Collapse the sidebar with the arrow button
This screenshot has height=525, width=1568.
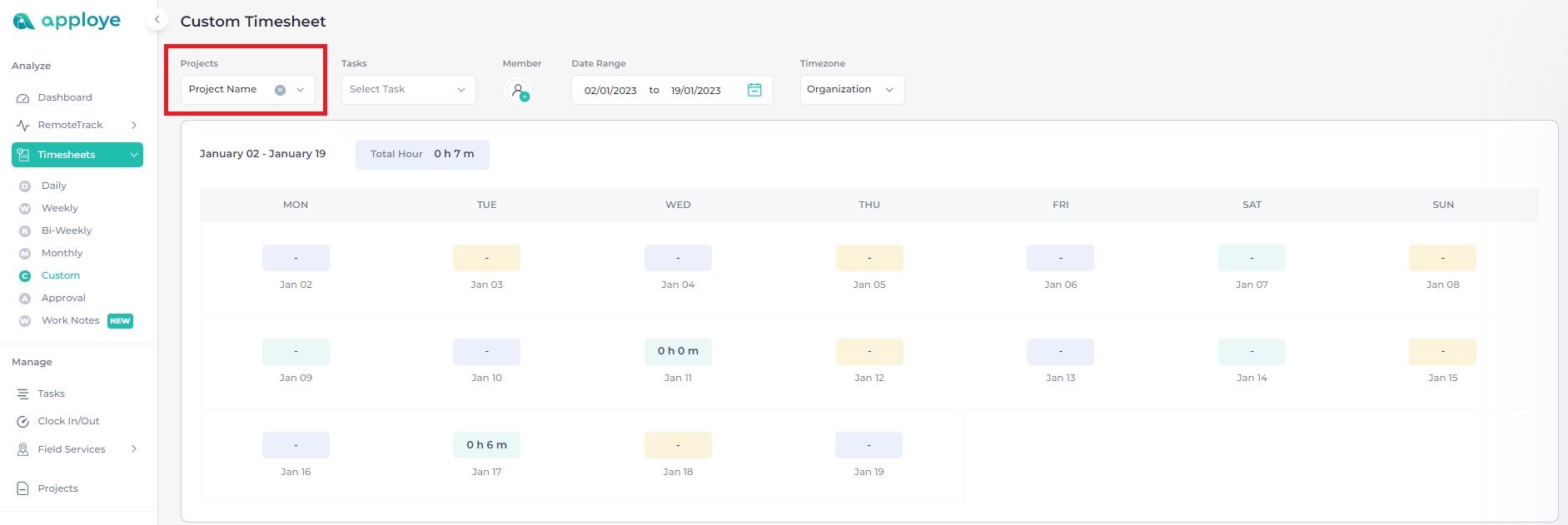pos(157,19)
